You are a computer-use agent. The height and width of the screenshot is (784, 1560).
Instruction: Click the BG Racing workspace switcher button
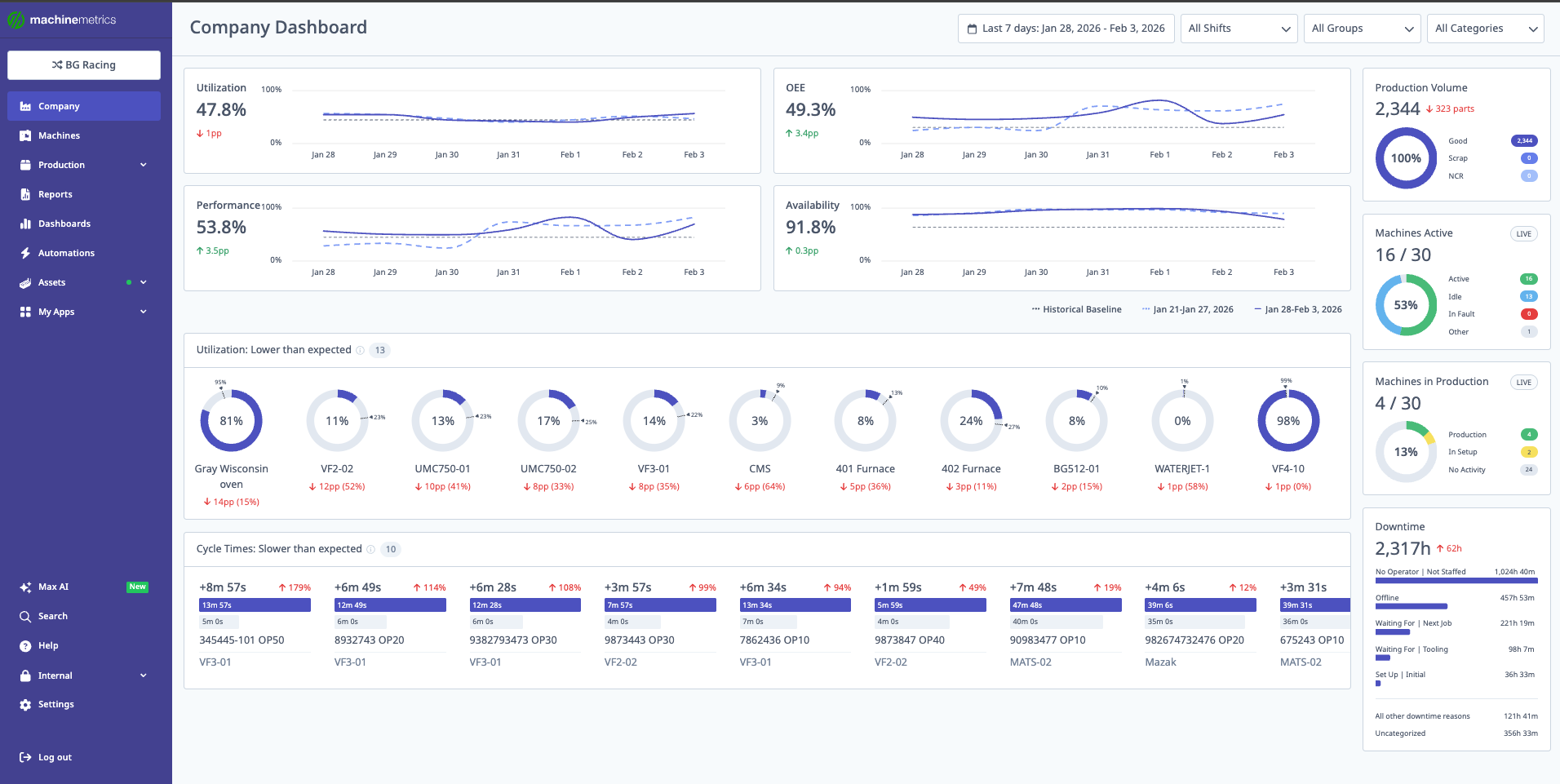83,64
